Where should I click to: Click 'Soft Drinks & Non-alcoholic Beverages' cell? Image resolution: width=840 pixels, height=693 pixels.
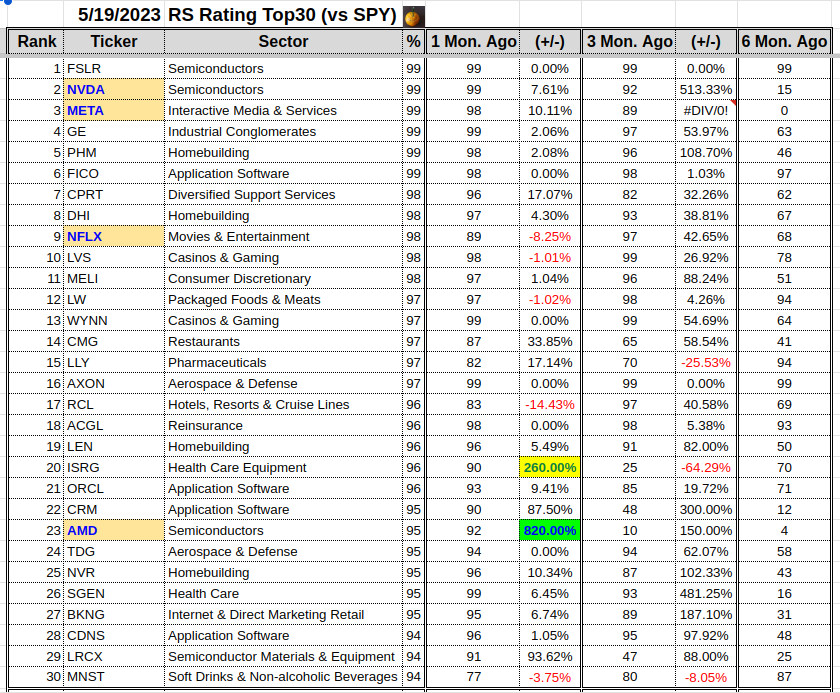click(x=283, y=677)
